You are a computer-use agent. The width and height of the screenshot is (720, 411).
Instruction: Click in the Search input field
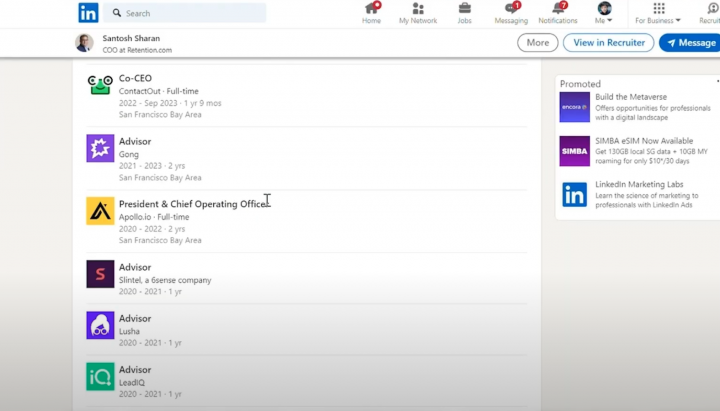coord(190,13)
